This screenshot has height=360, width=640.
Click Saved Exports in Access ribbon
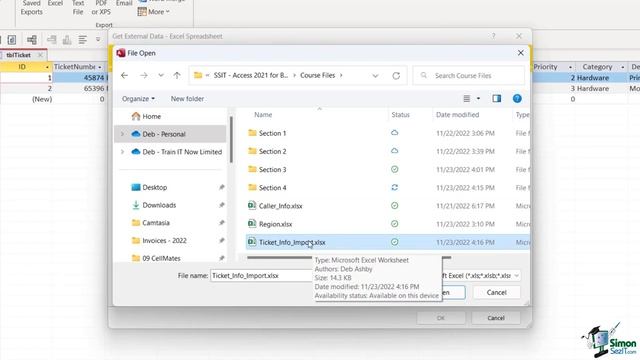[31, 8]
